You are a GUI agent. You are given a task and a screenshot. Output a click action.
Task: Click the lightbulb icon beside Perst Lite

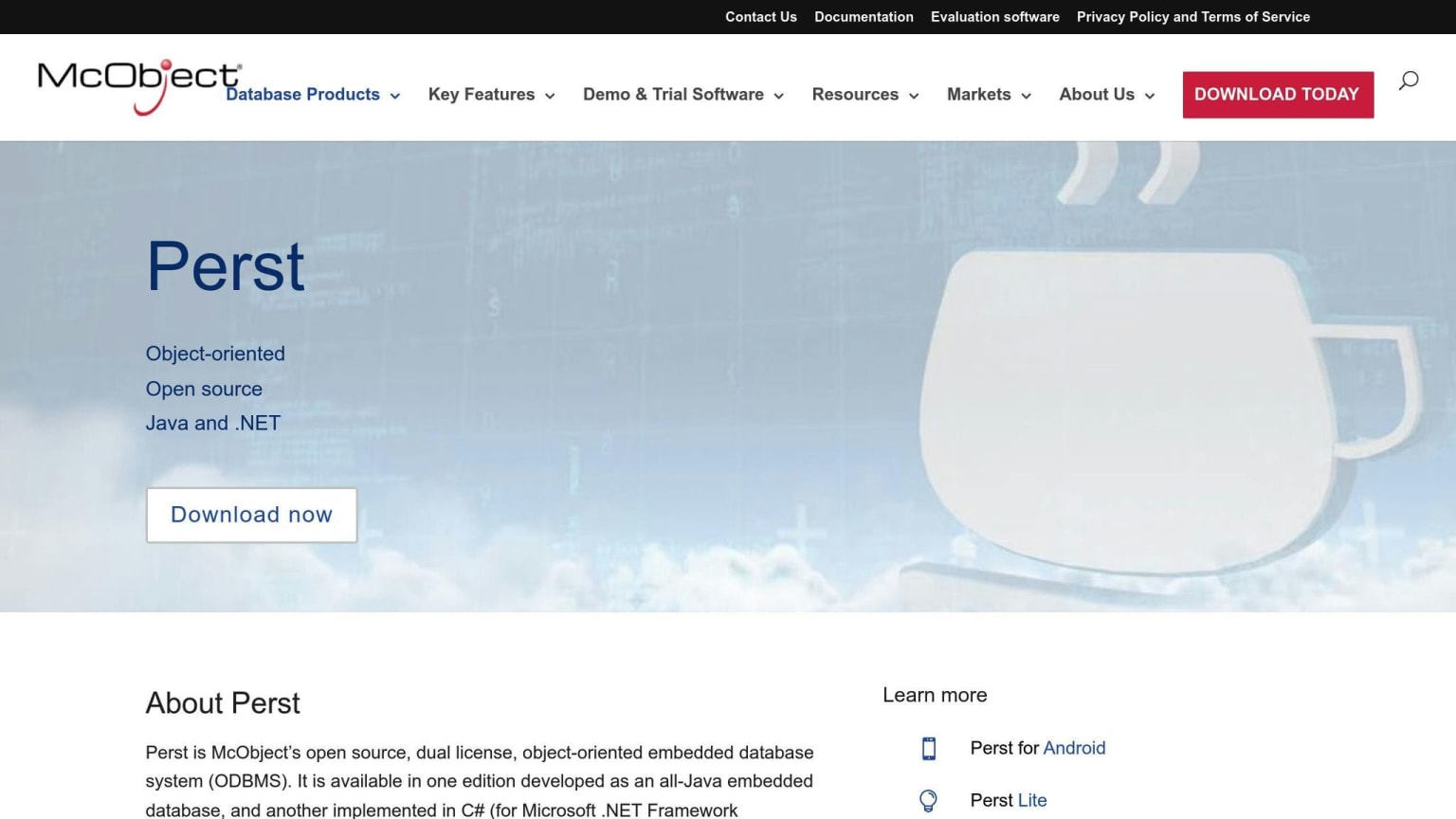pyautogui.click(x=929, y=801)
